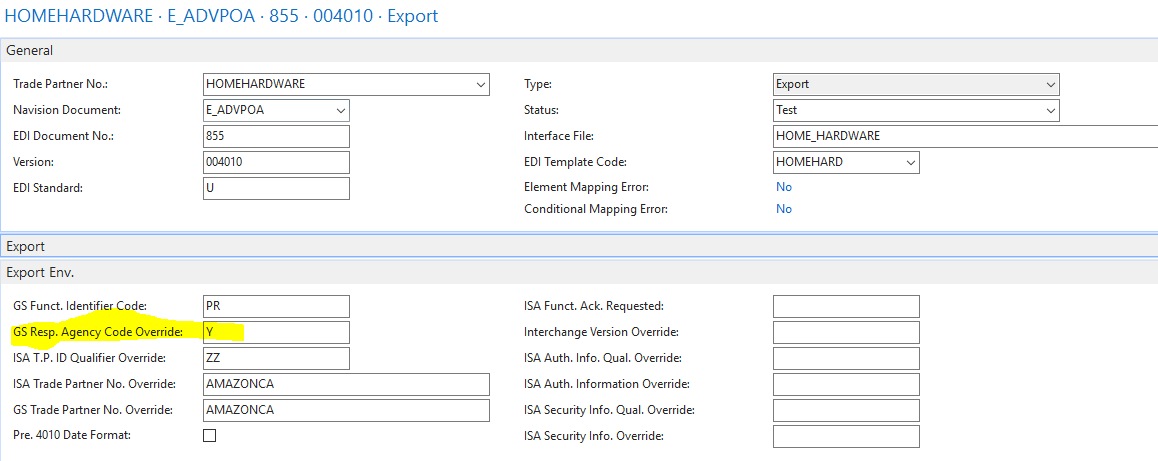1158x461 pixels.
Task: Select the Interface File field
Action: (x=965, y=136)
